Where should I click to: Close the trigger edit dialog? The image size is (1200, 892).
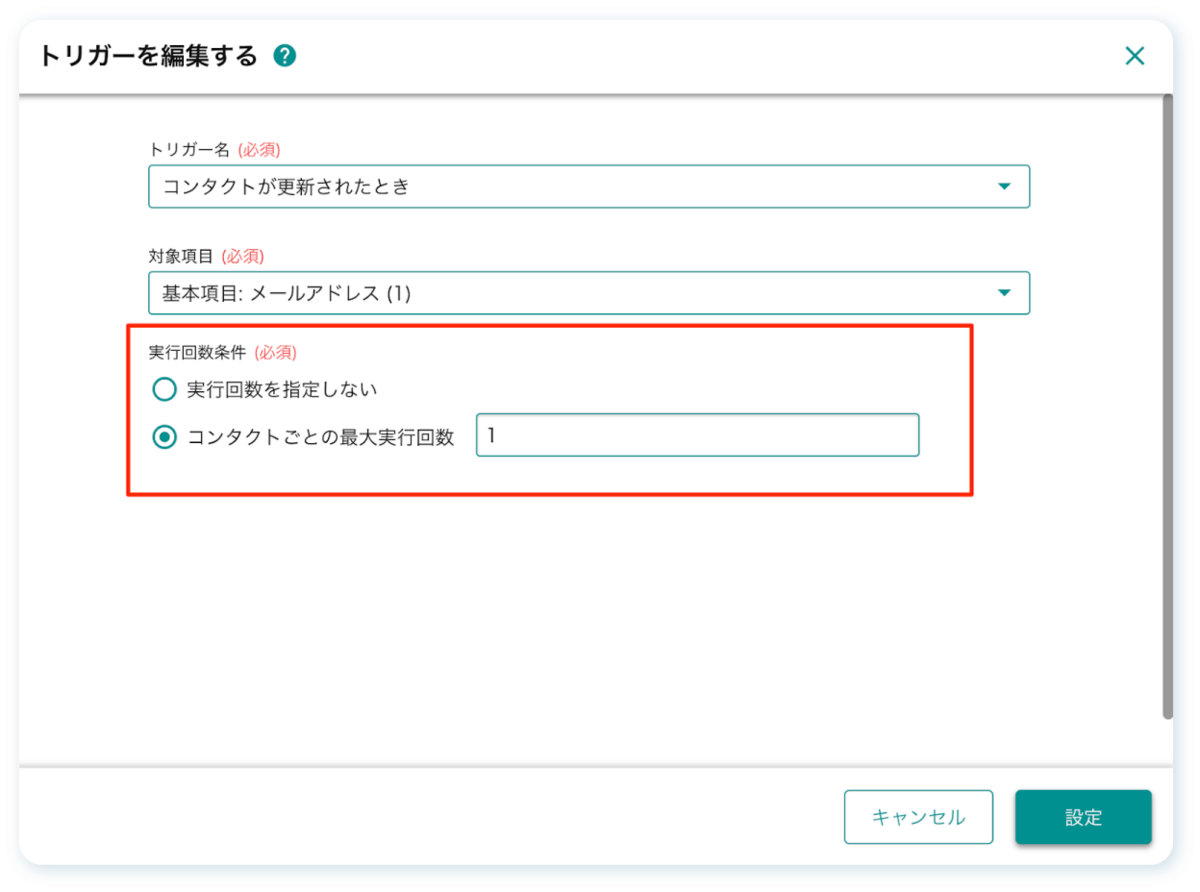pyautogui.click(x=1134, y=56)
